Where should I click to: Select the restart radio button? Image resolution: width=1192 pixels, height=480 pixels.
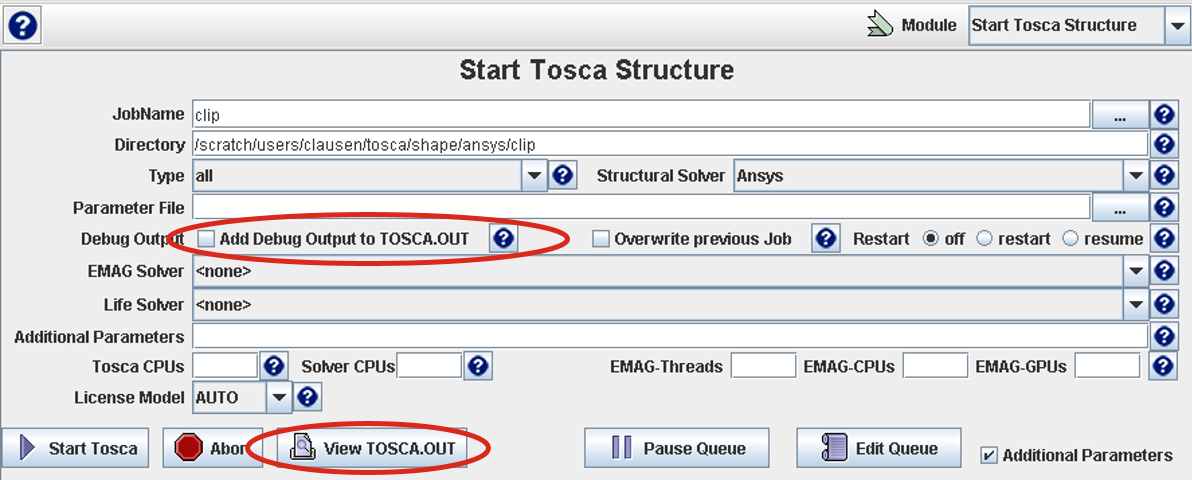(984, 239)
